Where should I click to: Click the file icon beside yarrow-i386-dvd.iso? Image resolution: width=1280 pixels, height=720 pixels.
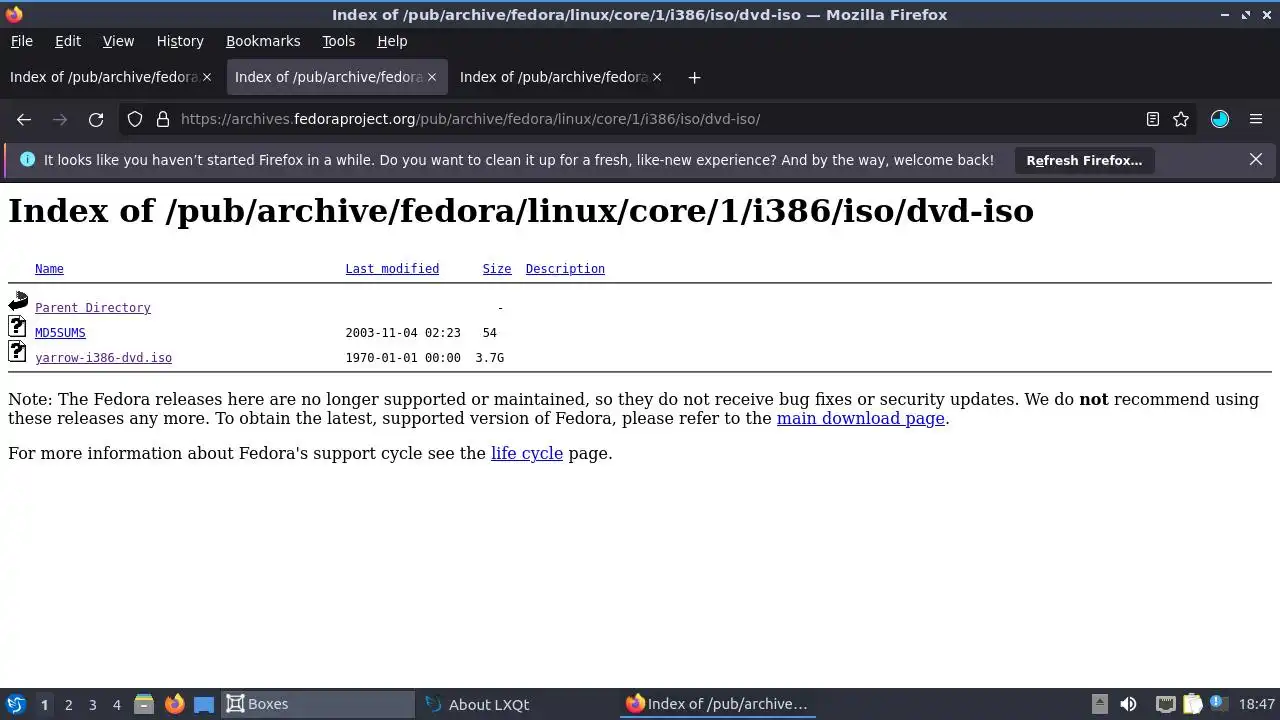click(x=17, y=351)
